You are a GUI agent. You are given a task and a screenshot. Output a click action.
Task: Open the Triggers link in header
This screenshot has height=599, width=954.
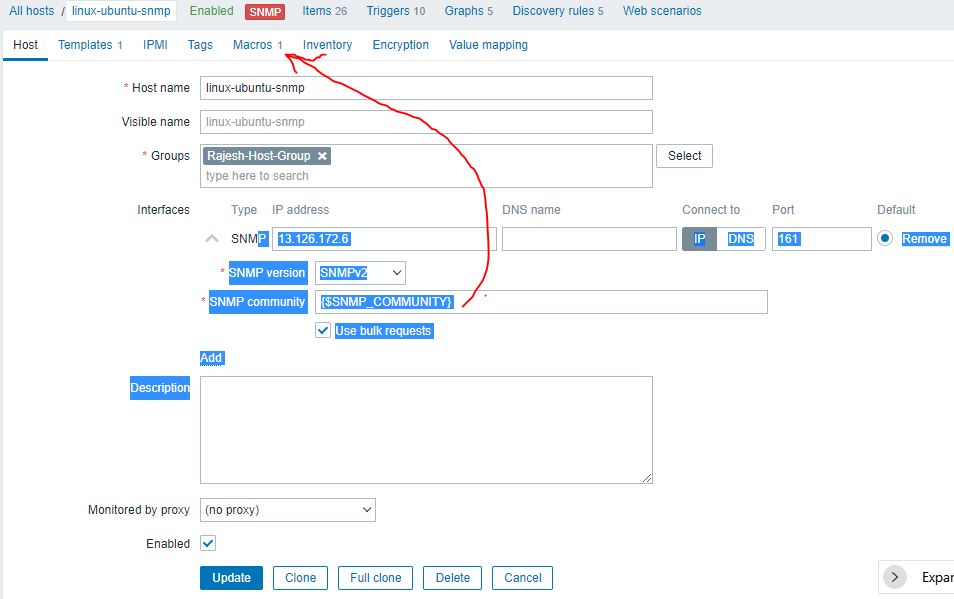pos(394,11)
